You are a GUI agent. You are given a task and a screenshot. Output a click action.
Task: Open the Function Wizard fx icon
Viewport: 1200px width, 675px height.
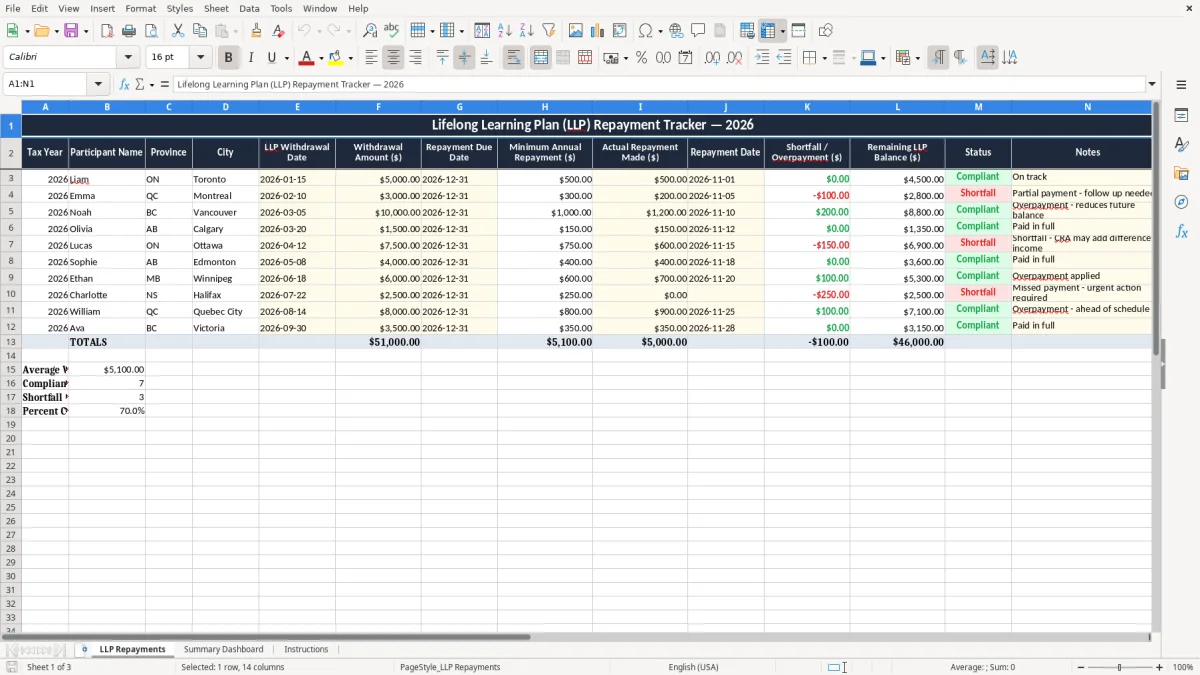pos(125,84)
